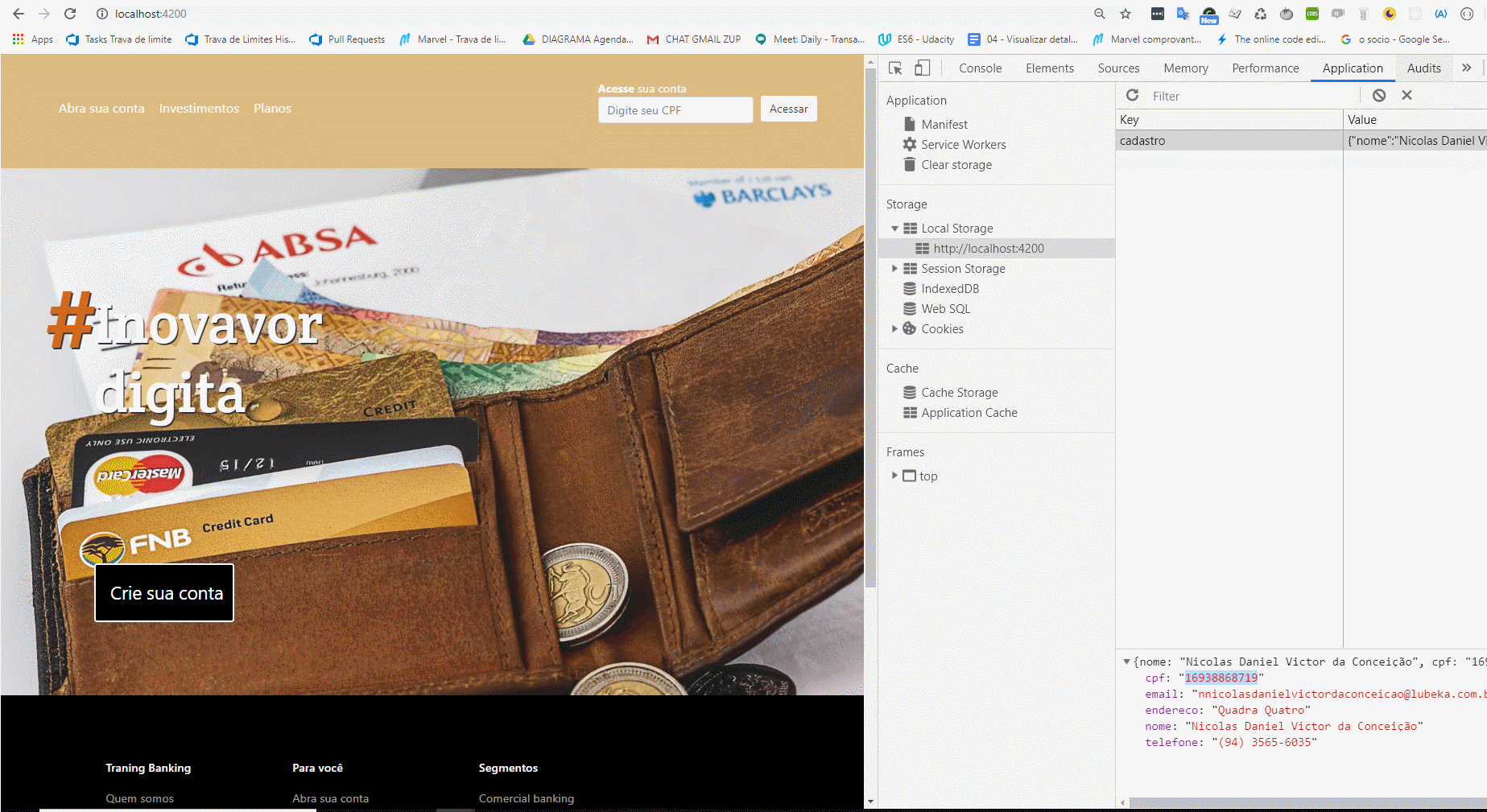
Task: Open the Manifest section
Action: (944, 124)
